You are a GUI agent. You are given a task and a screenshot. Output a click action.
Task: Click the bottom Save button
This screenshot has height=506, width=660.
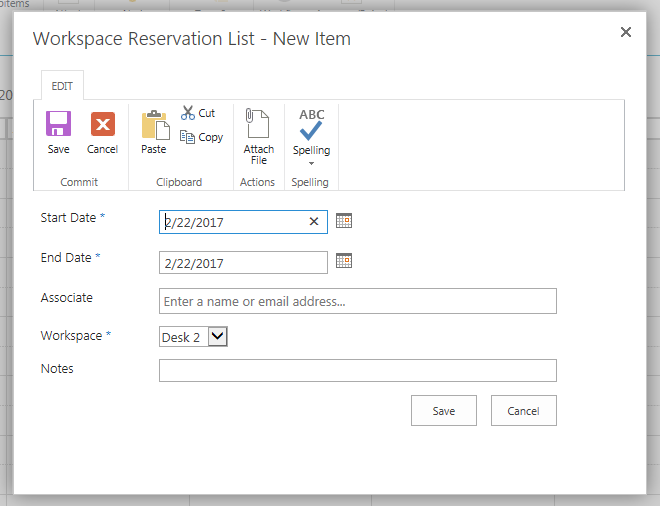point(444,410)
